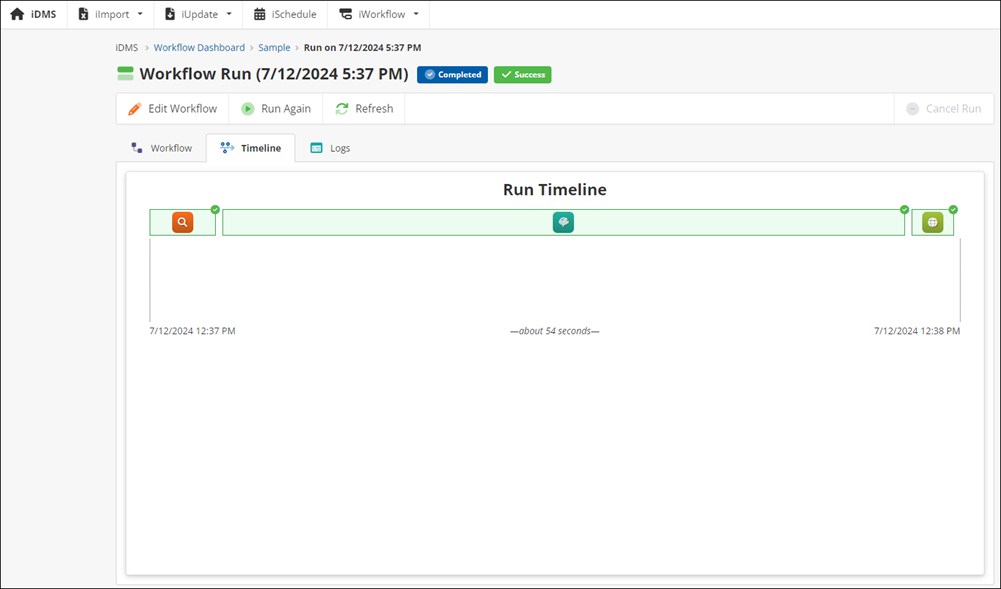The width and height of the screenshot is (1001, 589).
Task: Click the long middle timeline bar
Action: point(400,222)
